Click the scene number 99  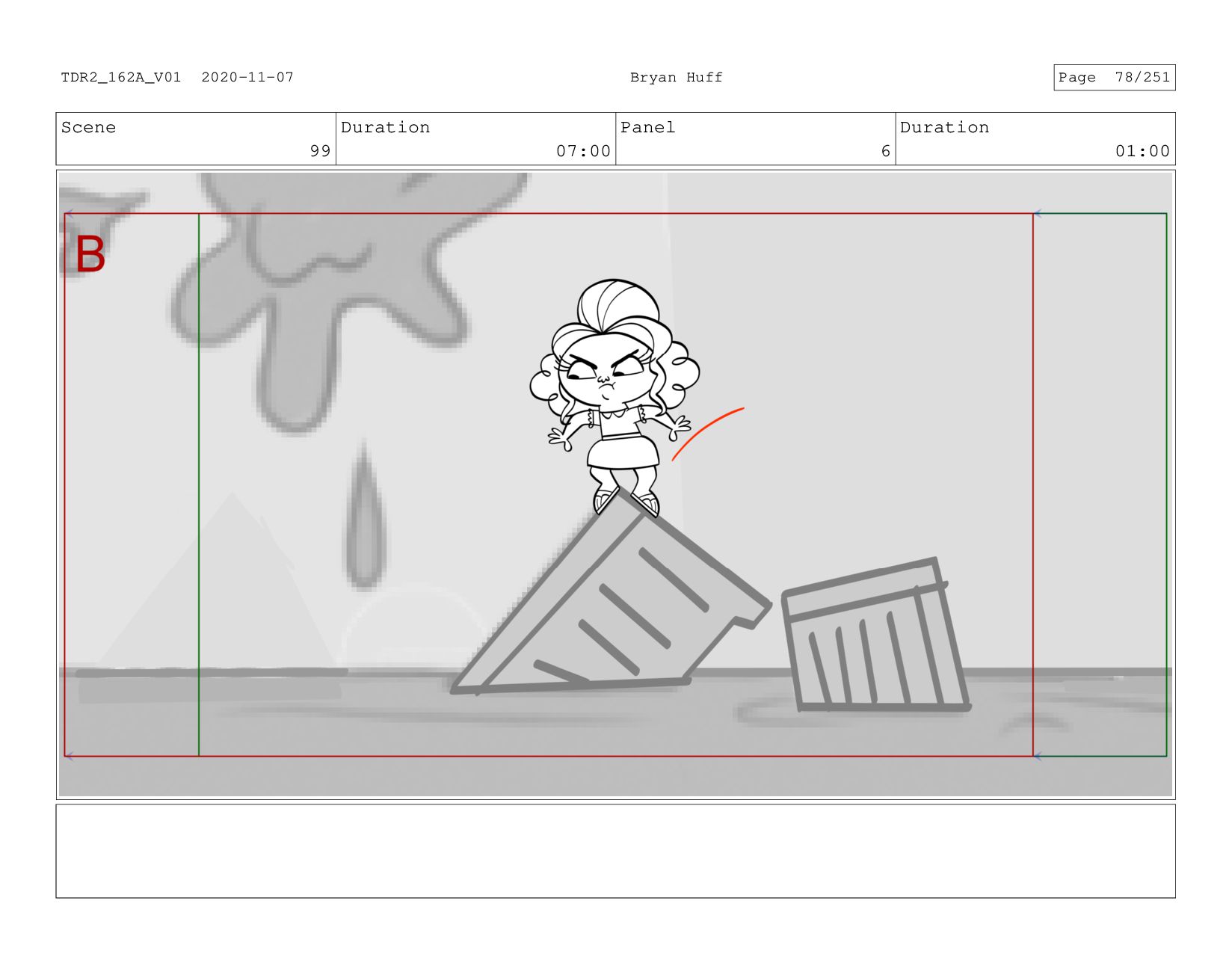(320, 151)
